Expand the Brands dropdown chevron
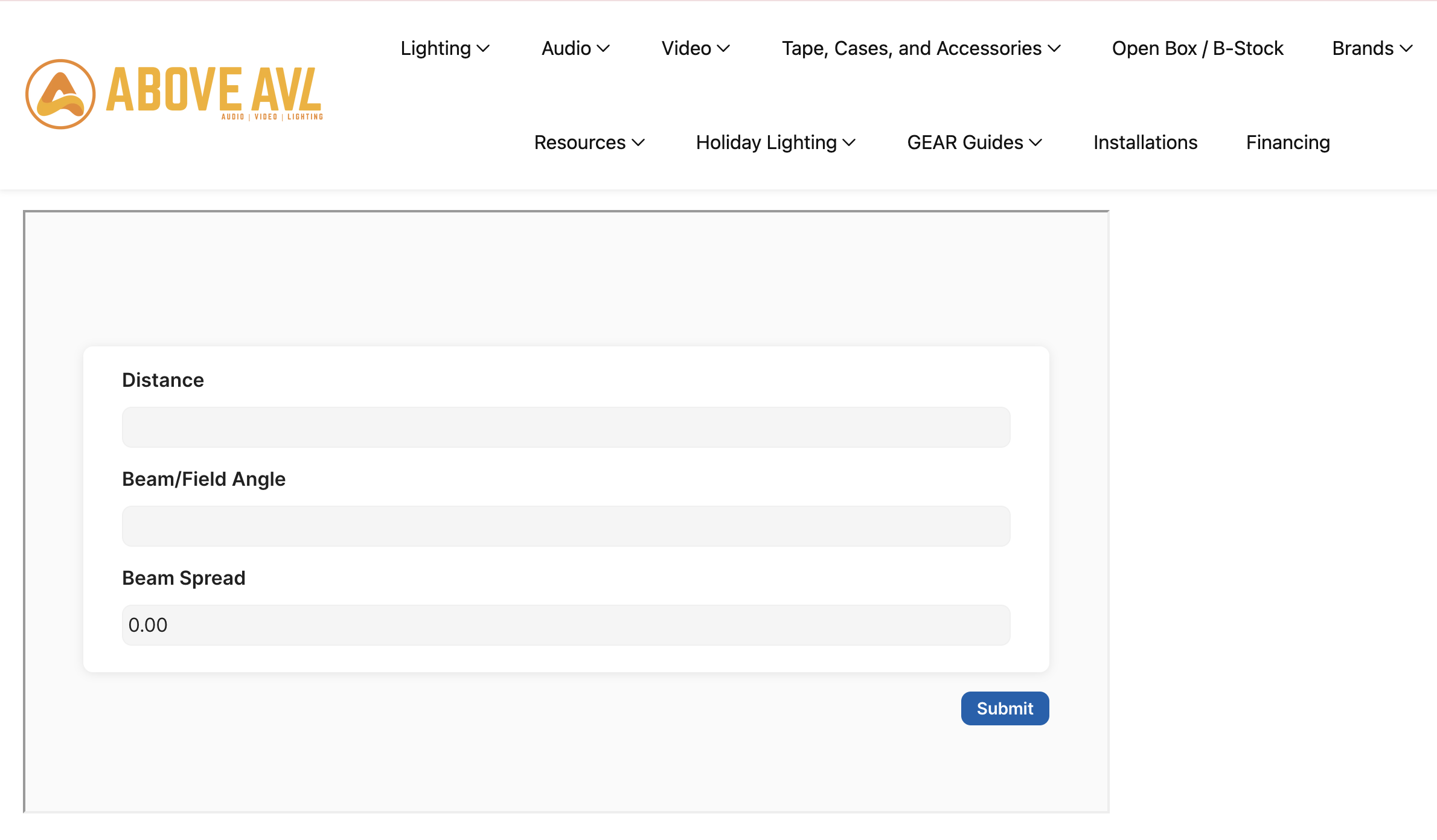Image resolution: width=1437 pixels, height=840 pixels. 1406,48
